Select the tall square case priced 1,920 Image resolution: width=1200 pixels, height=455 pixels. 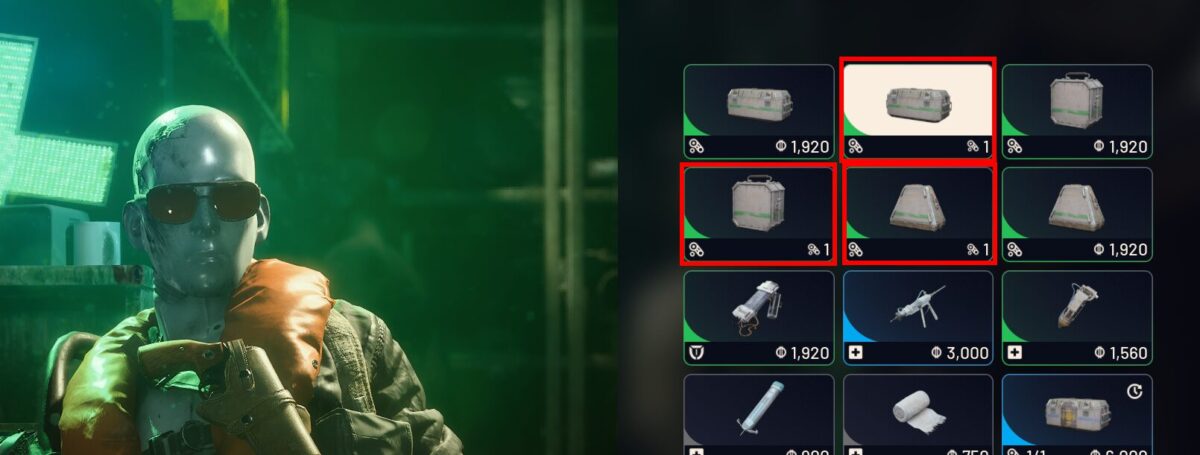click(x=1077, y=110)
